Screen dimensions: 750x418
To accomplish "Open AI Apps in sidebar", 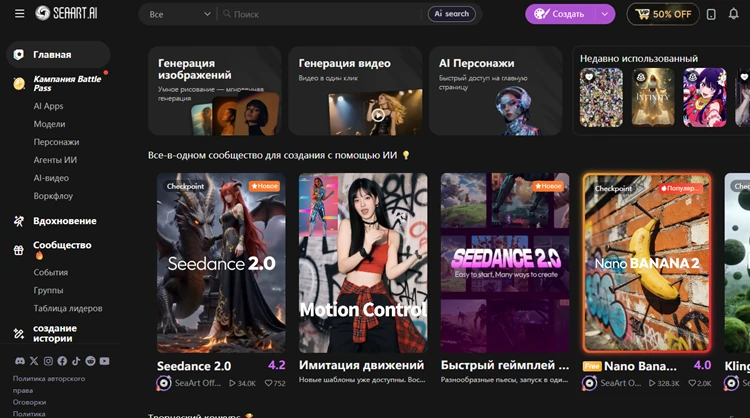I will (48, 106).
